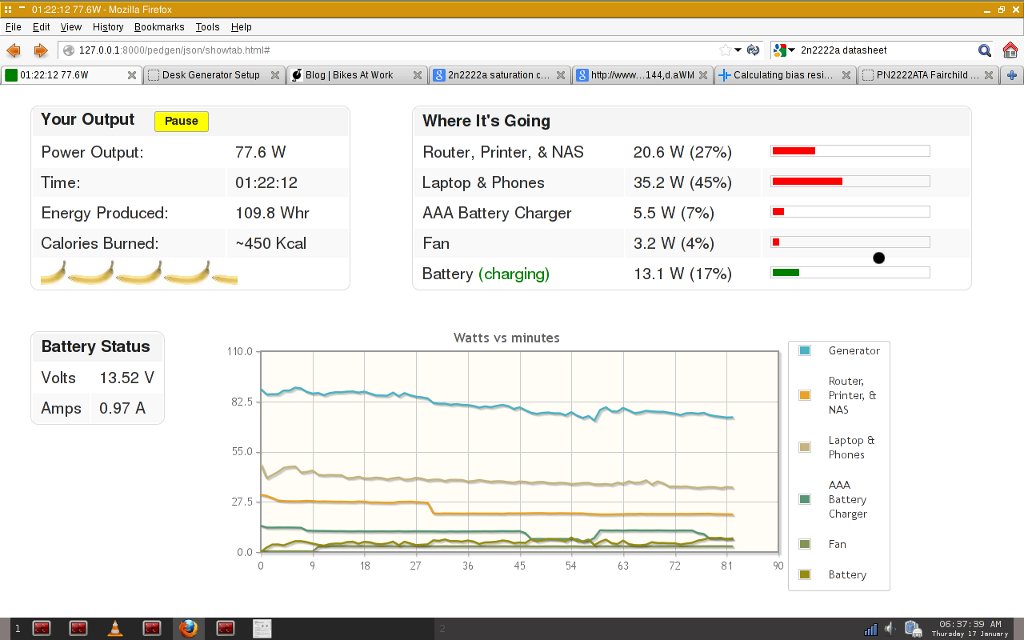Go to the home page via house icon
Viewport: 1024px width, 640px height.
[1010, 50]
